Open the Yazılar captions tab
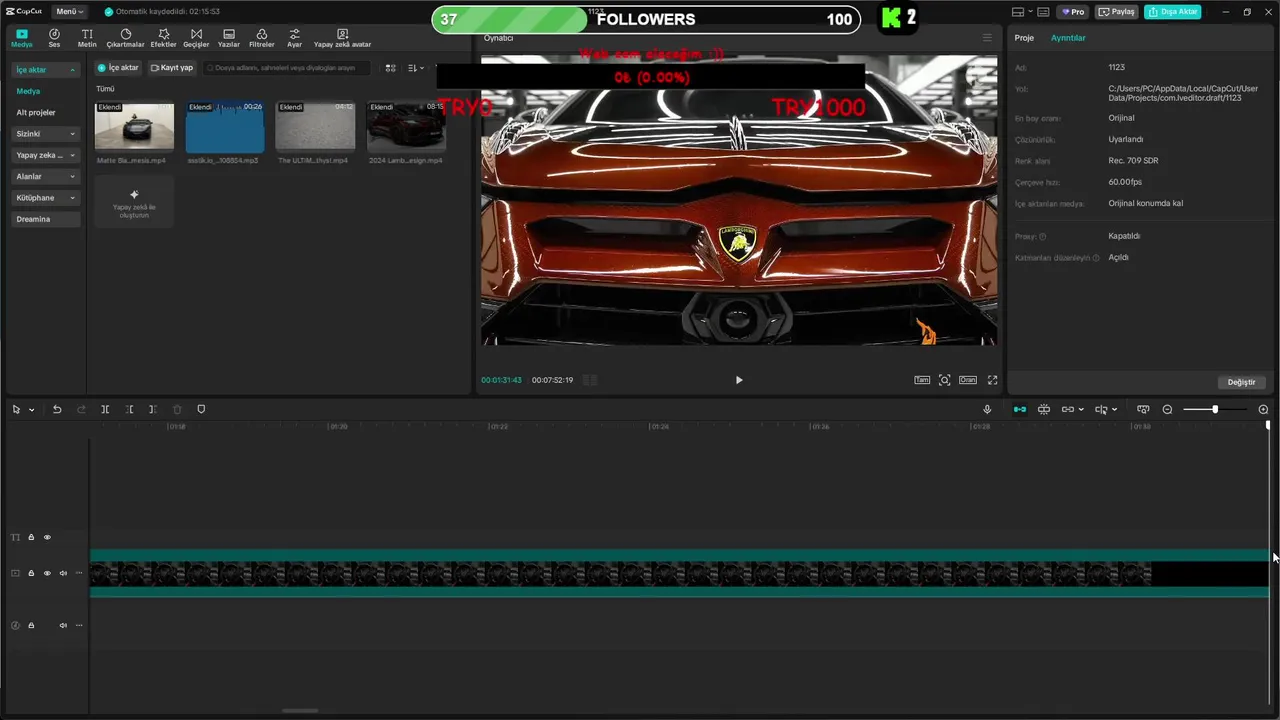Image resolution: width=1280 pixels, height=720 pixels. coord(229,38)
